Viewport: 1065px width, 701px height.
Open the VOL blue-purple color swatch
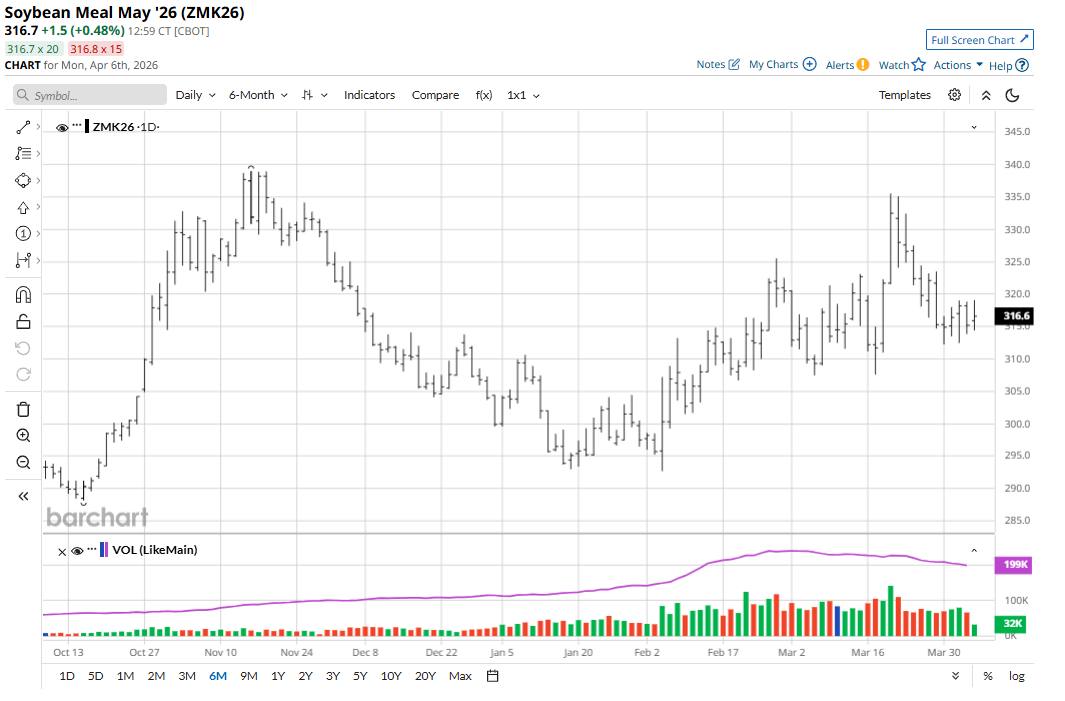coord(104,550)
